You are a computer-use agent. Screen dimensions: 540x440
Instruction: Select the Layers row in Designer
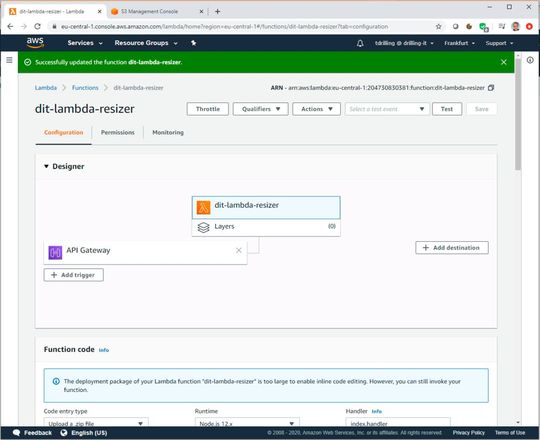pyautogui.click(x=266, y=227)
